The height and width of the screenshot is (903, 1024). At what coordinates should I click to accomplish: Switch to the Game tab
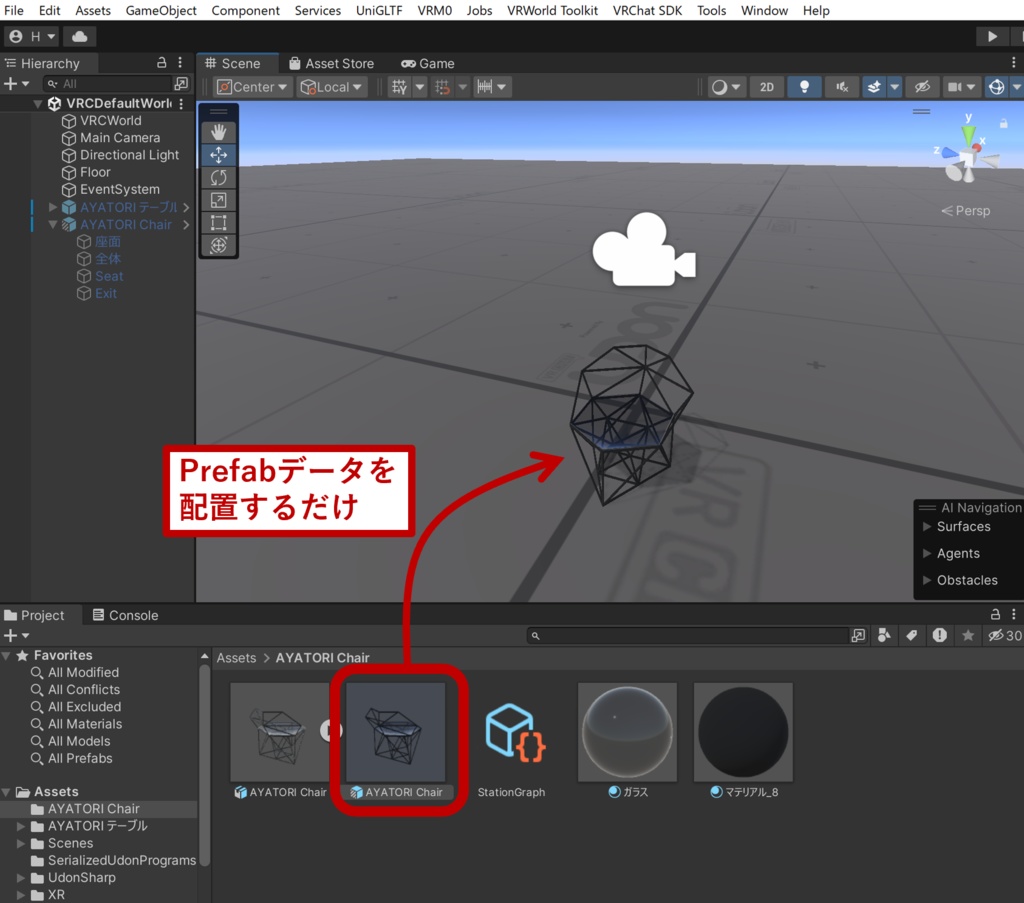(428, 63)
